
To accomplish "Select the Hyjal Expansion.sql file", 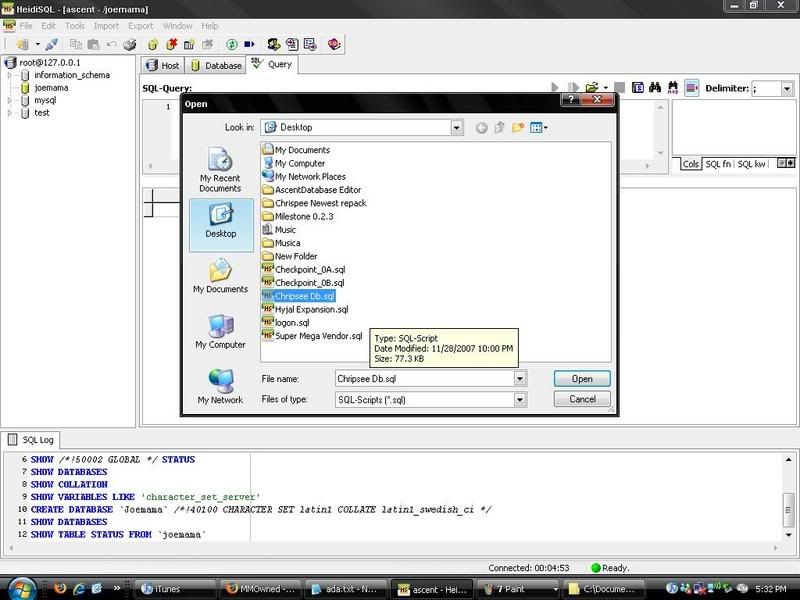I will (305, 309).
